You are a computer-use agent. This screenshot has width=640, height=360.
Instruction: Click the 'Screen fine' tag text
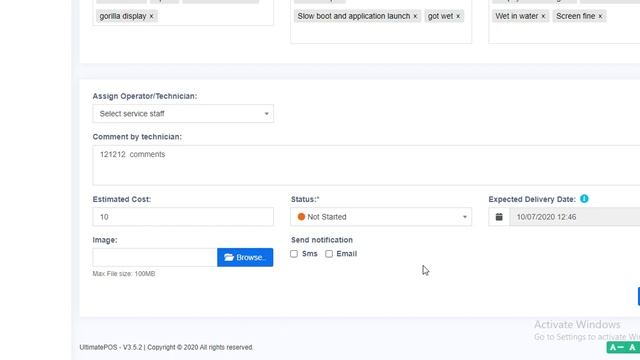tap(576, 16)
